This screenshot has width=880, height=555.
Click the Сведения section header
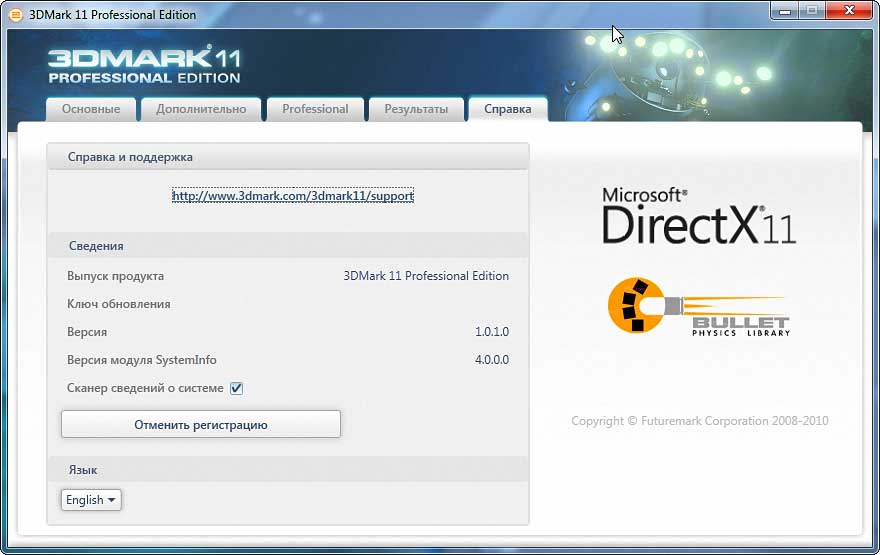click(96, 245)
